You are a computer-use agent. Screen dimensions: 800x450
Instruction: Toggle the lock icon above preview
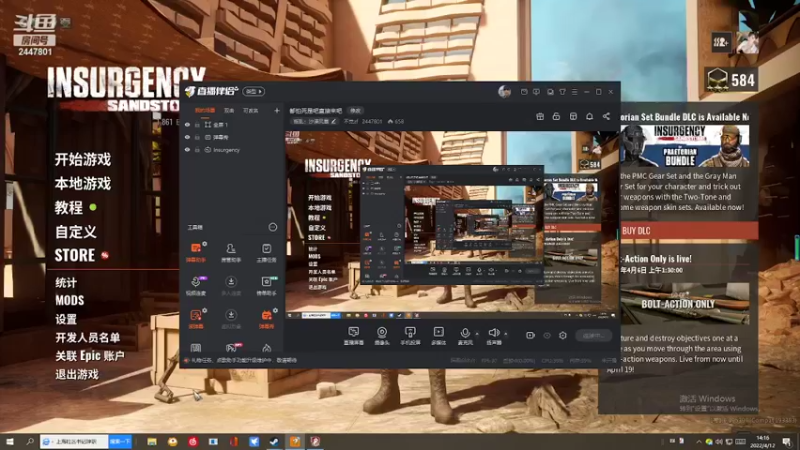click(556, 116)
